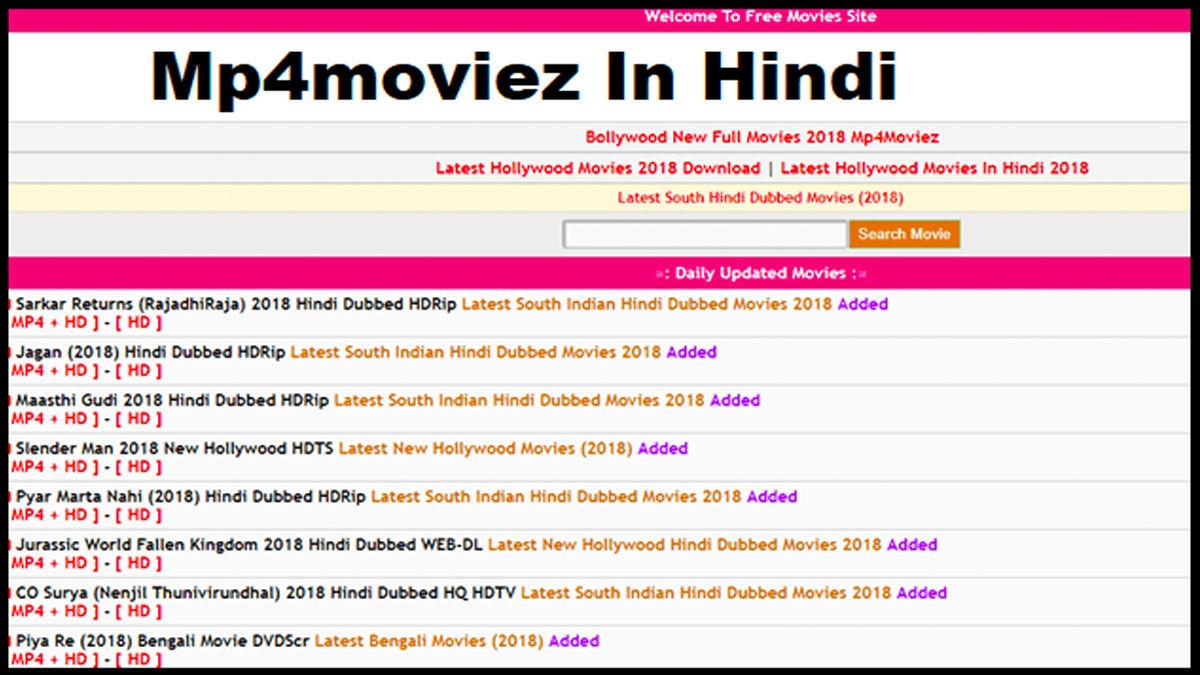1200x675 pixels.
Task: Open Latest Hollywood Movies 2018 Download link
Action: pos(597,168)
